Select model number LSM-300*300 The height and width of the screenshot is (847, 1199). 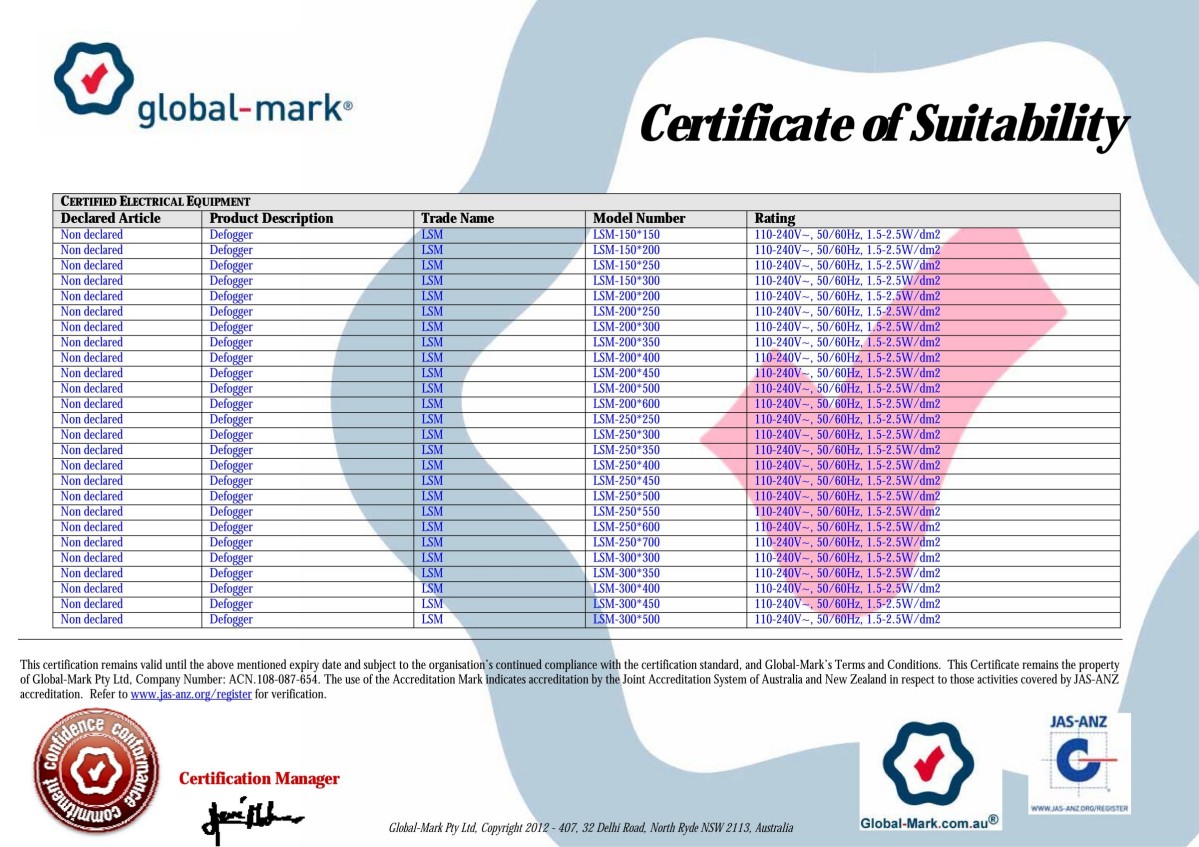[626, 557]
